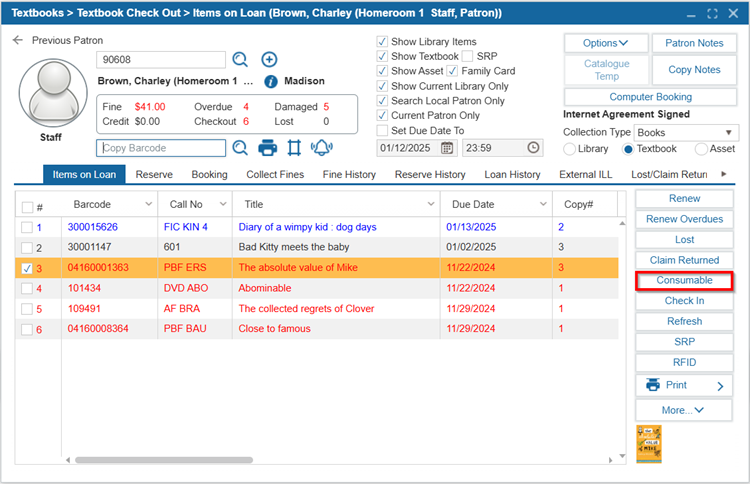Screen dimensions: 750x484
Task: Open the clock time picker for 23:59
Action: click(533, 148)
